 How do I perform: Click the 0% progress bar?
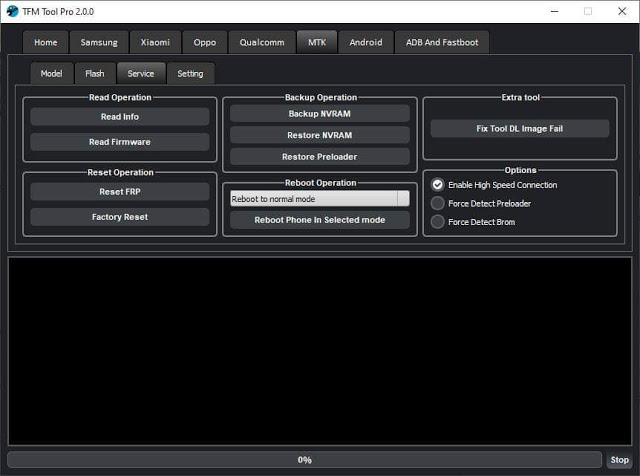click(304, 460)
